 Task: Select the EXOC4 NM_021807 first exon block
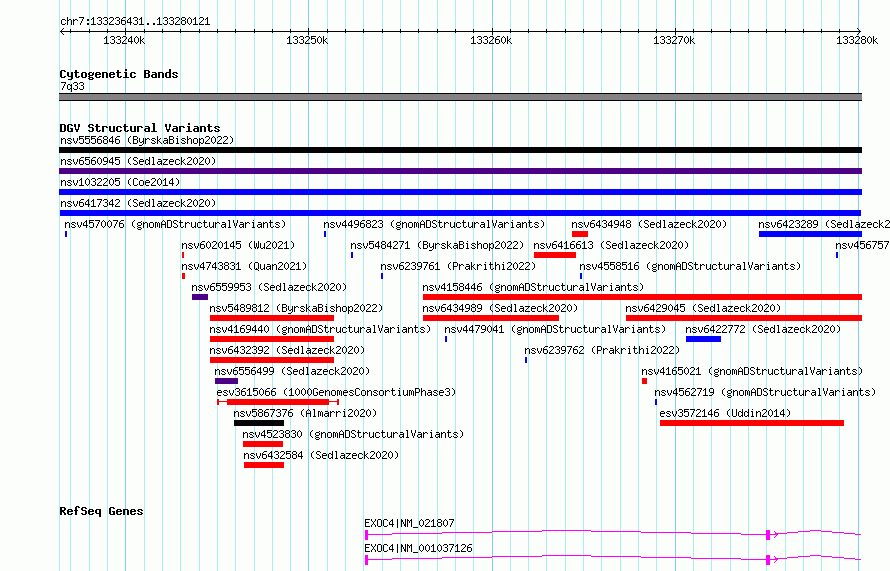coord(367,535)
